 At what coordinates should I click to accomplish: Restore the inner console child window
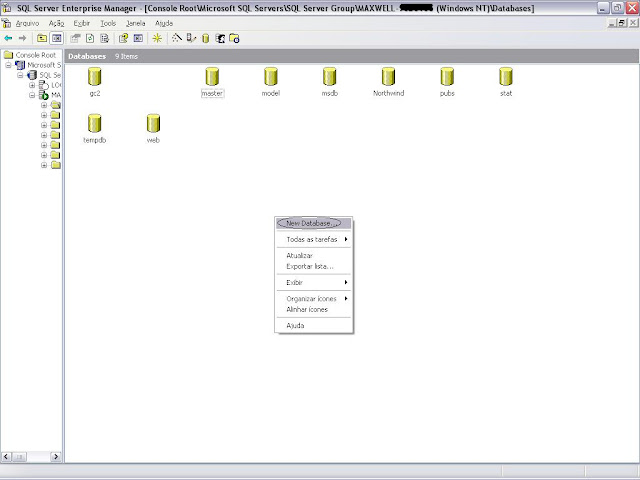(x=622, y=23)
